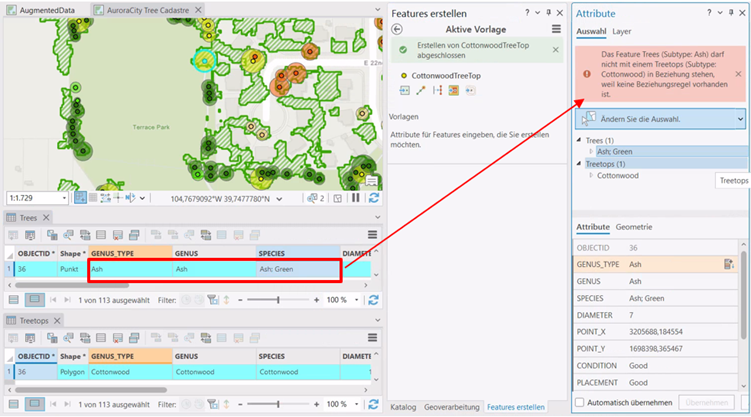Screen dimensions: 751x417
Task: Click the GENUS_TYPE field in Attribute pane
Action: click(655, 264)
